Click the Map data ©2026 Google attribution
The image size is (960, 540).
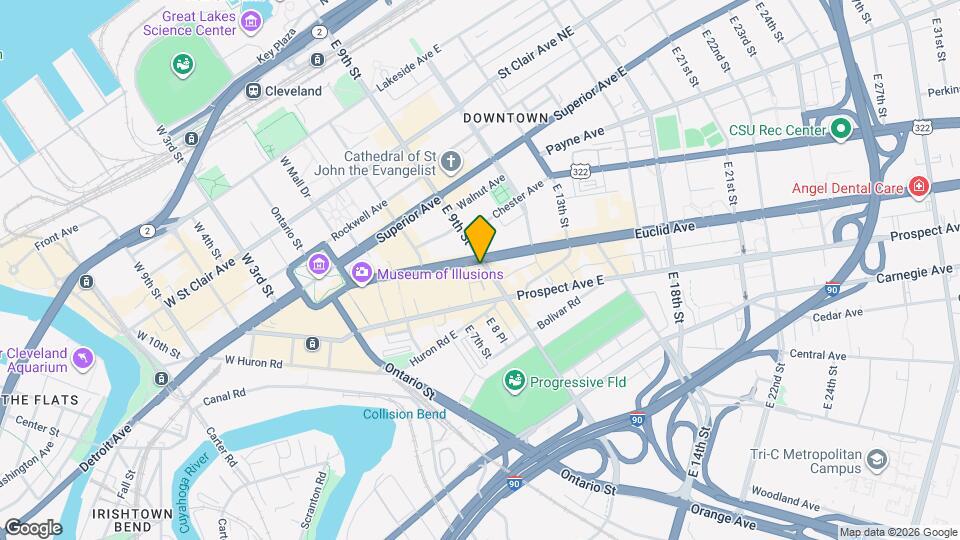(898, 533)
